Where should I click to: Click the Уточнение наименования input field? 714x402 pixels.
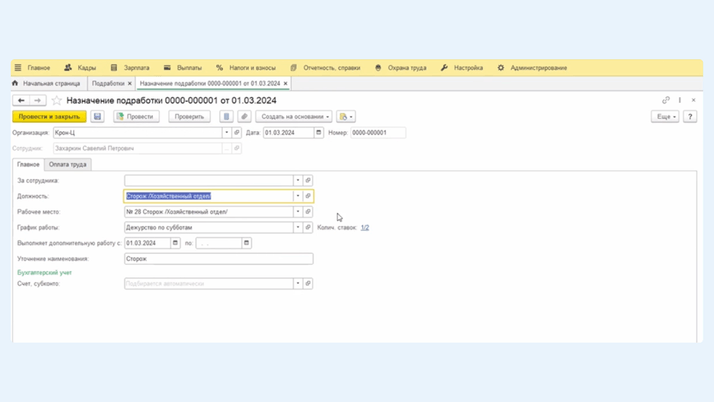(218, 259)
